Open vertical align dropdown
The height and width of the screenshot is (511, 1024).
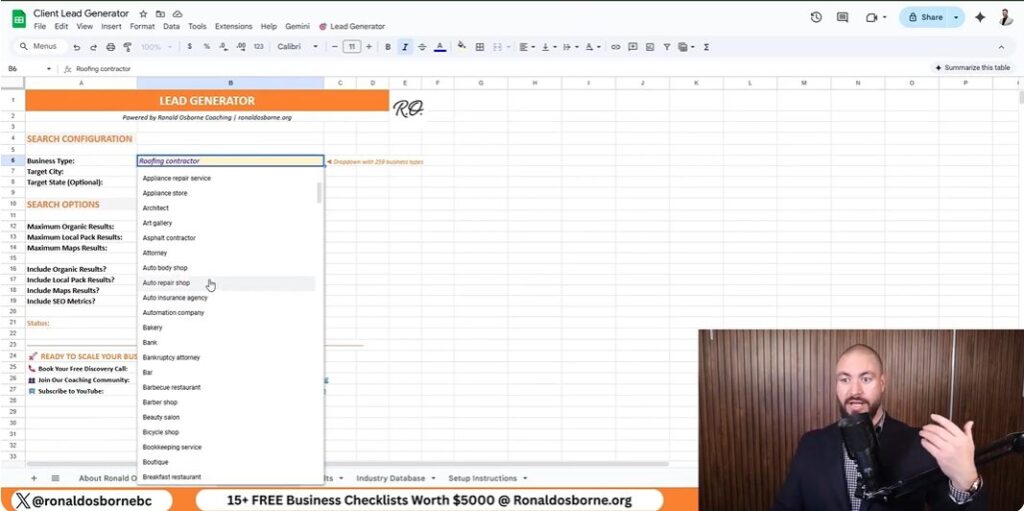(x=549, y=47)
